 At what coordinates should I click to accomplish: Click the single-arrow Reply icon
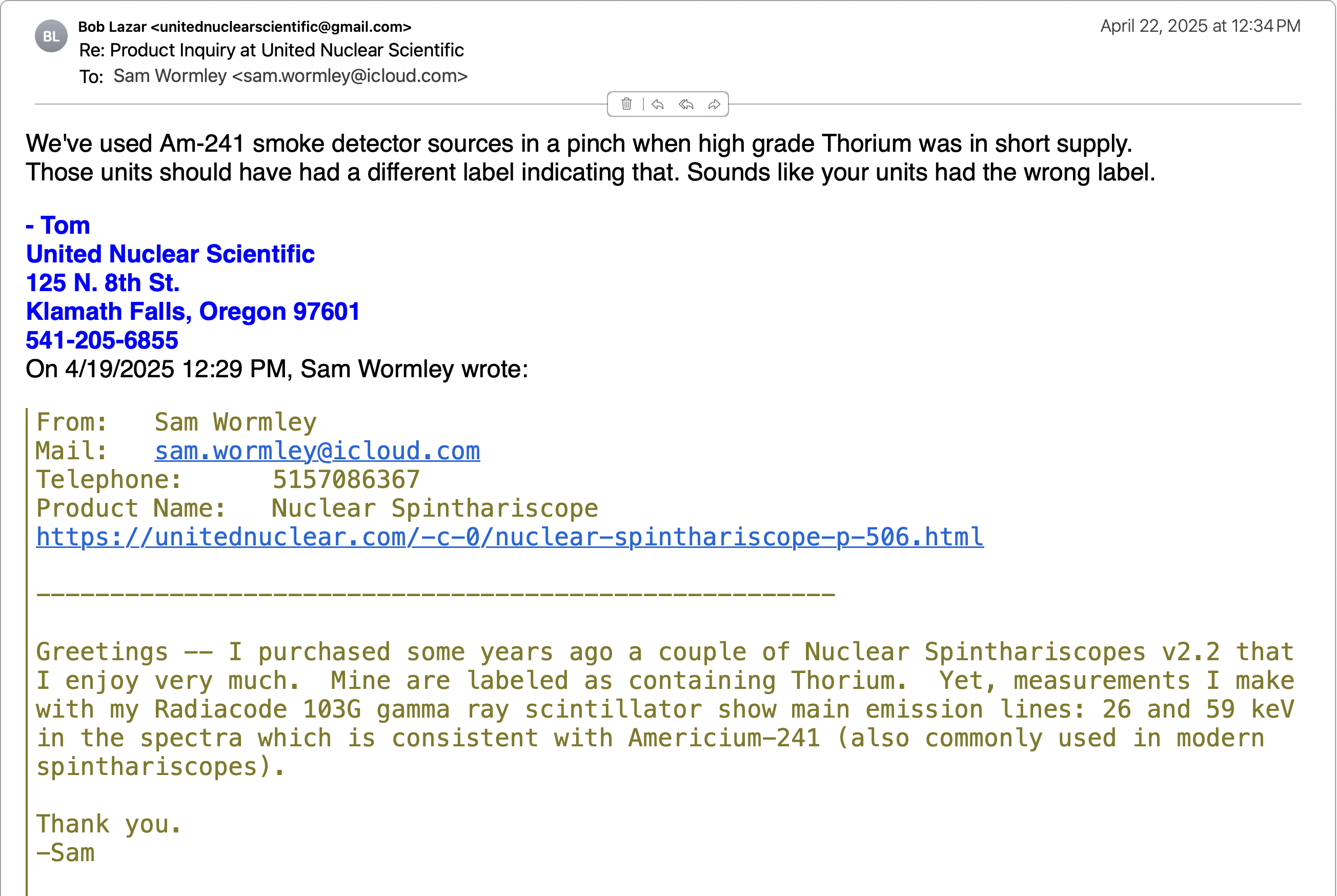(x=658, y=104)
